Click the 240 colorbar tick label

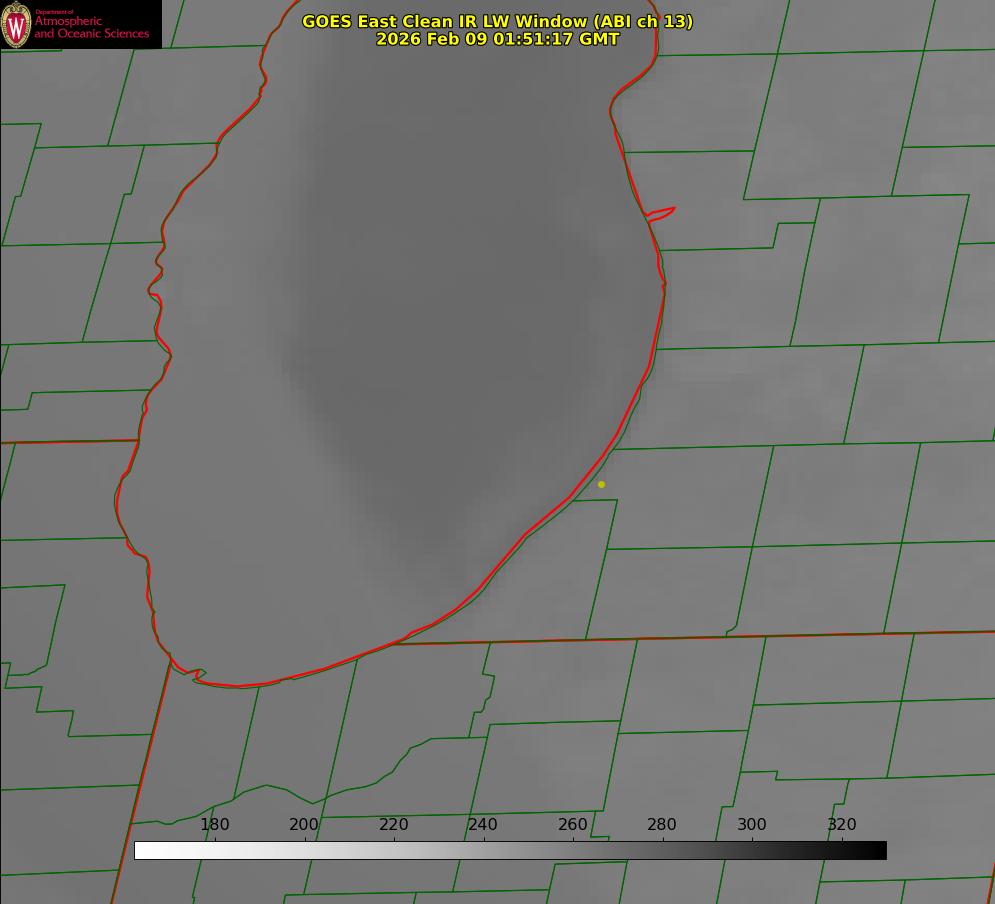point(483,825)
